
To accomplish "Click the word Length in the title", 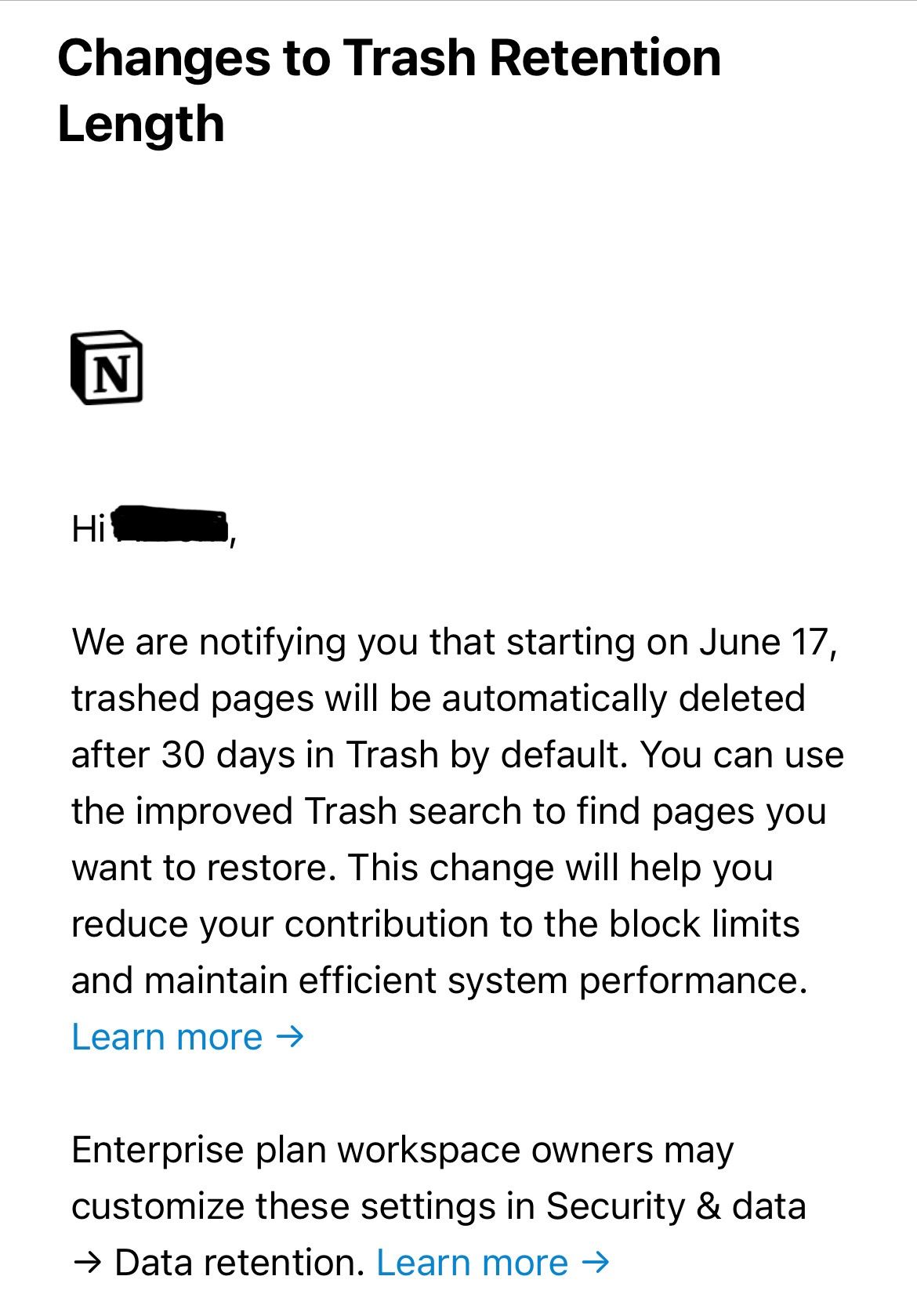I will (x=141, y=125).
